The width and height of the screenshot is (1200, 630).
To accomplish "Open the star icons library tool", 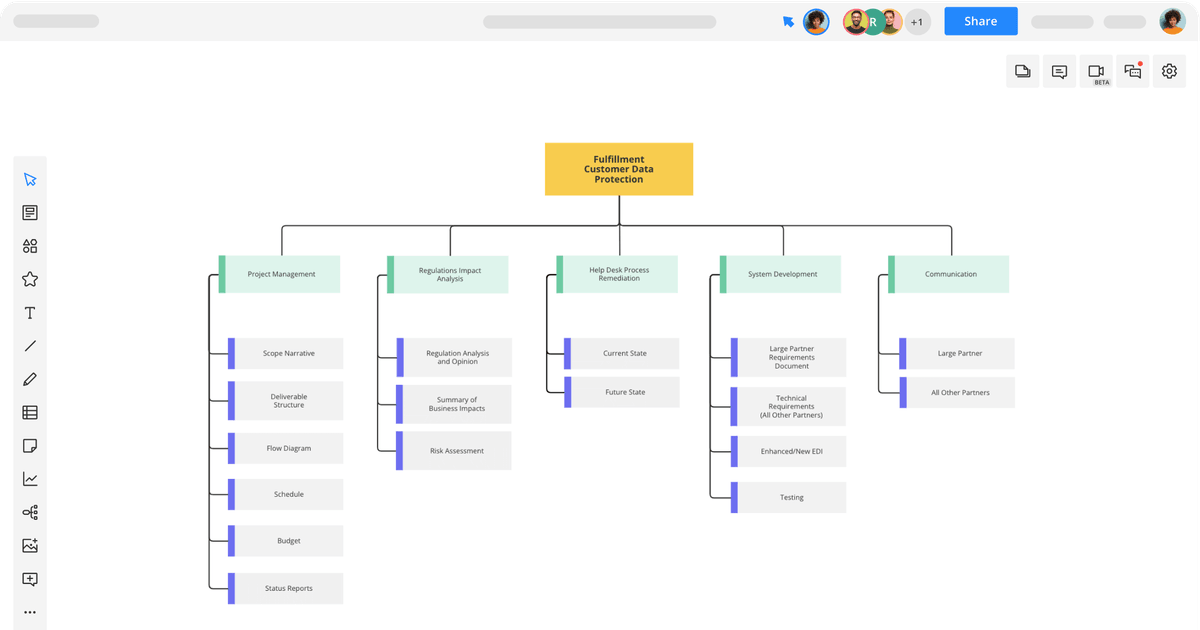I will 30,280.
